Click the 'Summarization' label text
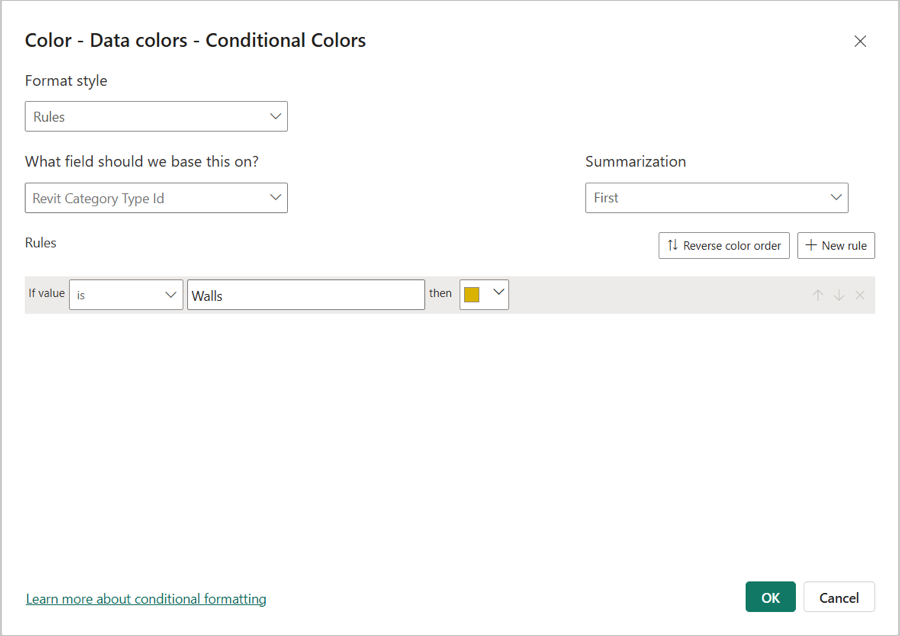The image size is (900, 636). tap(635, 162)
